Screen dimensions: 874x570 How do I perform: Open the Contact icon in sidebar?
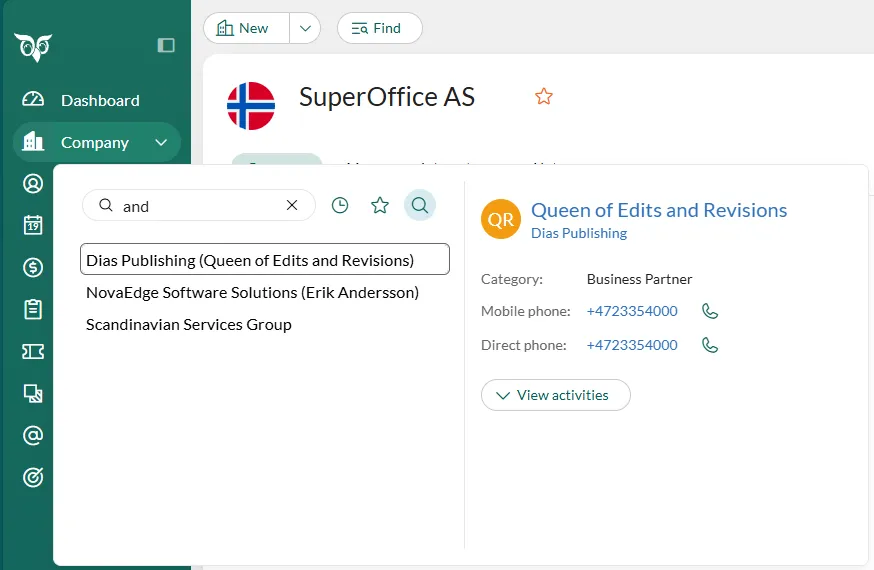(33, 184)
